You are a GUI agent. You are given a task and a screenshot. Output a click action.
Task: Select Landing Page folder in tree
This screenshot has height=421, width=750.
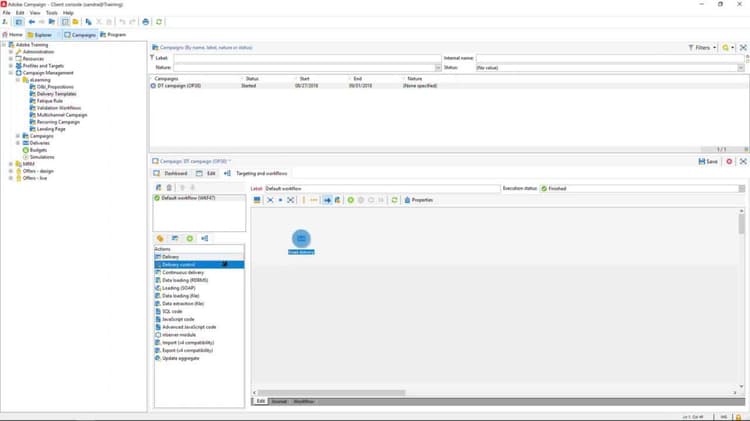pos(51,129)
